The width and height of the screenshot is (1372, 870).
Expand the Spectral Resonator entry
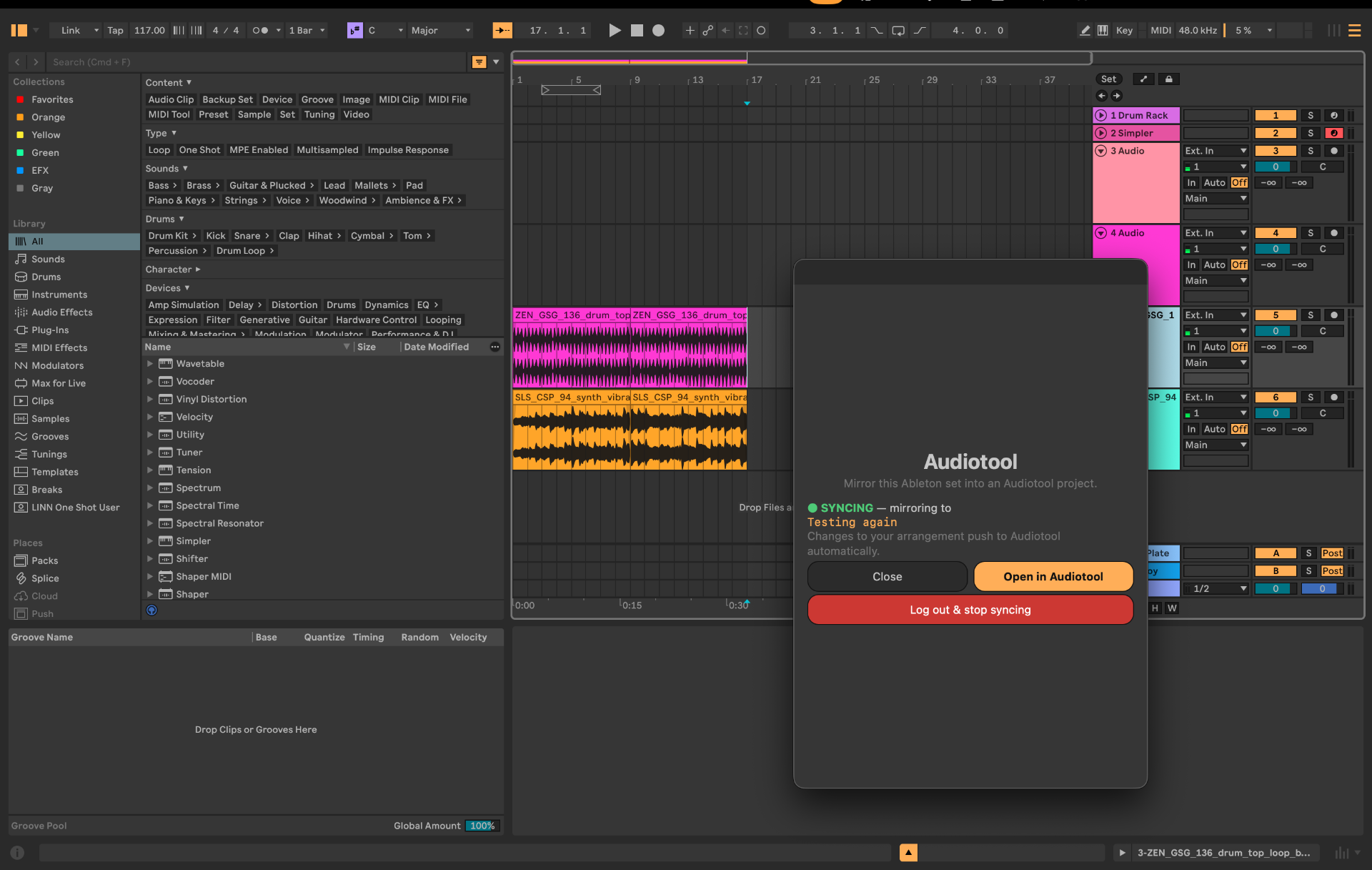click(x=150, y=523)
